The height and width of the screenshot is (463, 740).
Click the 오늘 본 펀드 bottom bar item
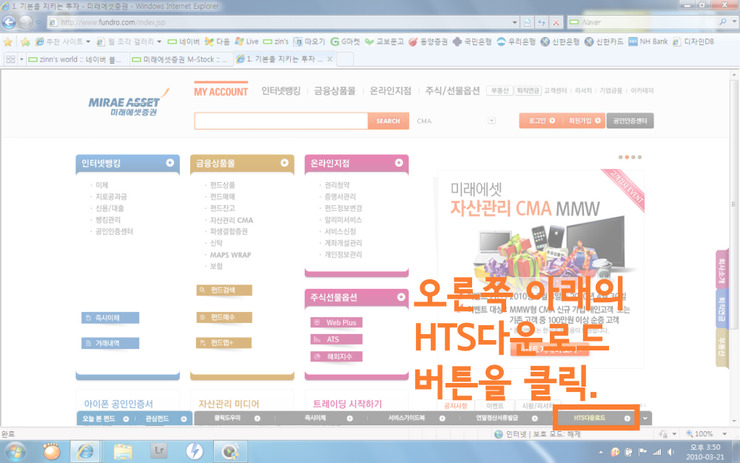pos(105,419)
